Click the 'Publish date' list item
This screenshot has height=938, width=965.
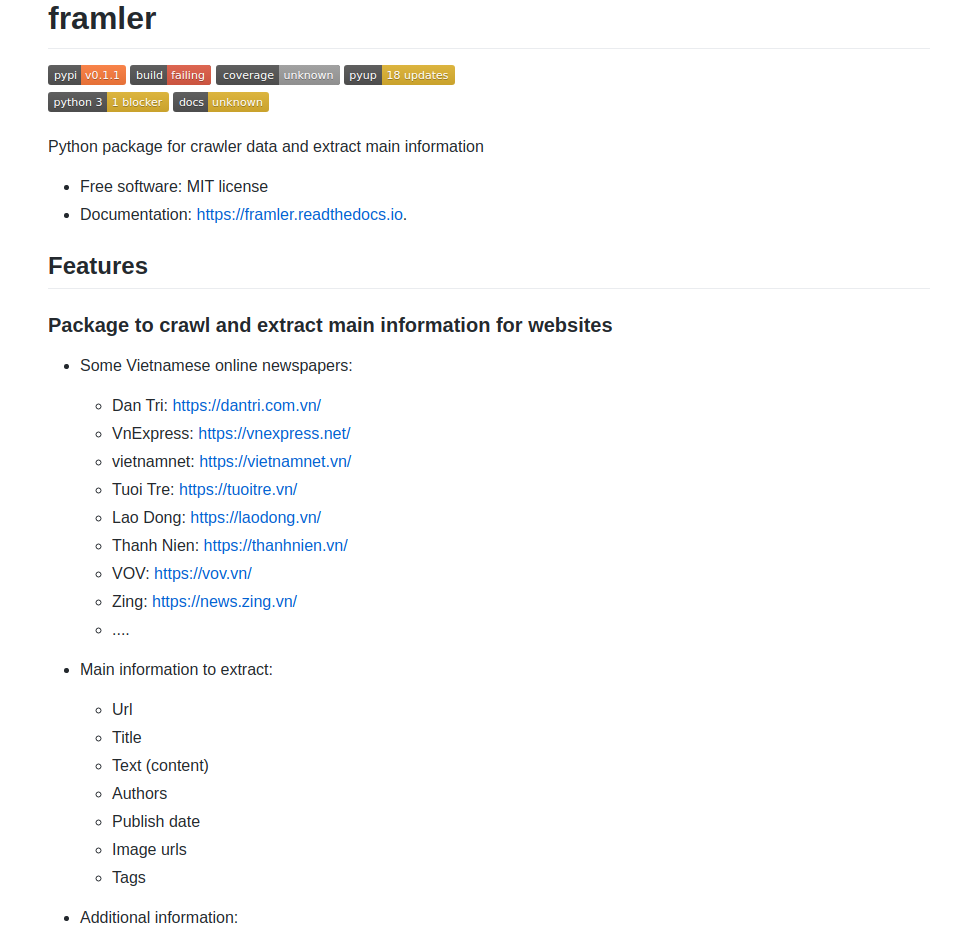point(156,821)
